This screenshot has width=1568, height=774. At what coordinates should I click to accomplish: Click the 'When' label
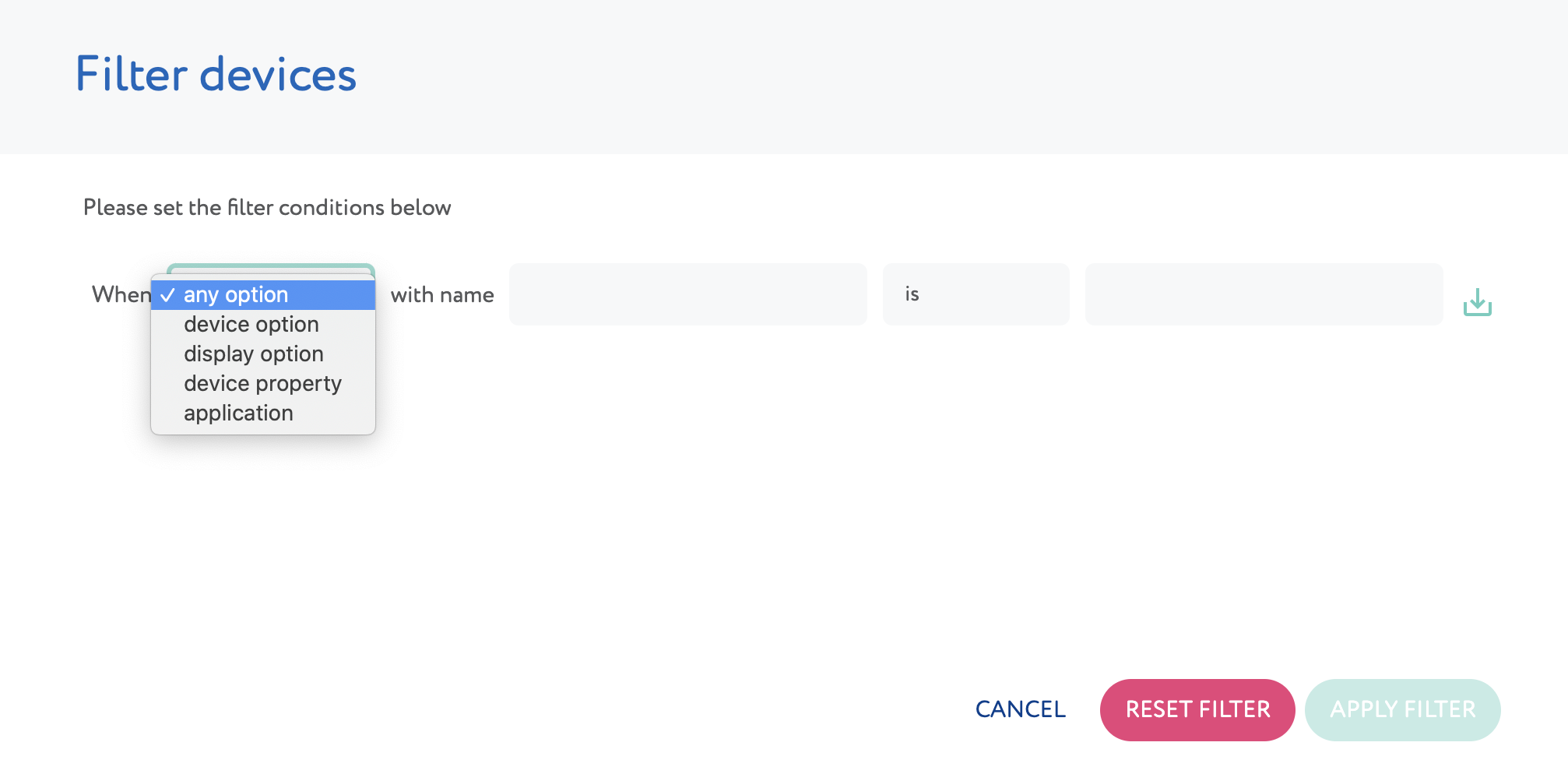121,294
